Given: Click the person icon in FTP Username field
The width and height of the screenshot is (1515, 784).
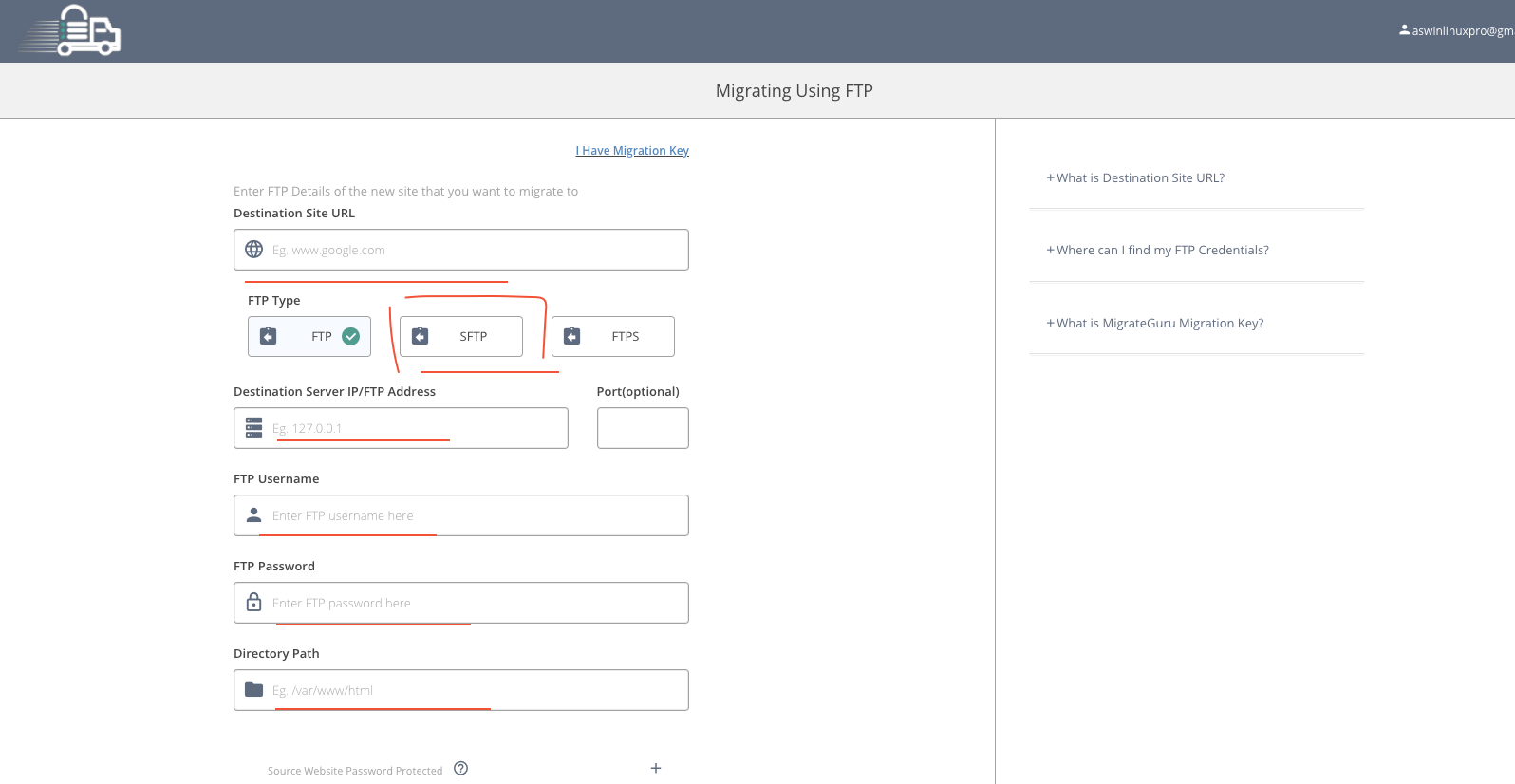Looking at the screenshot, I should 253,515.
